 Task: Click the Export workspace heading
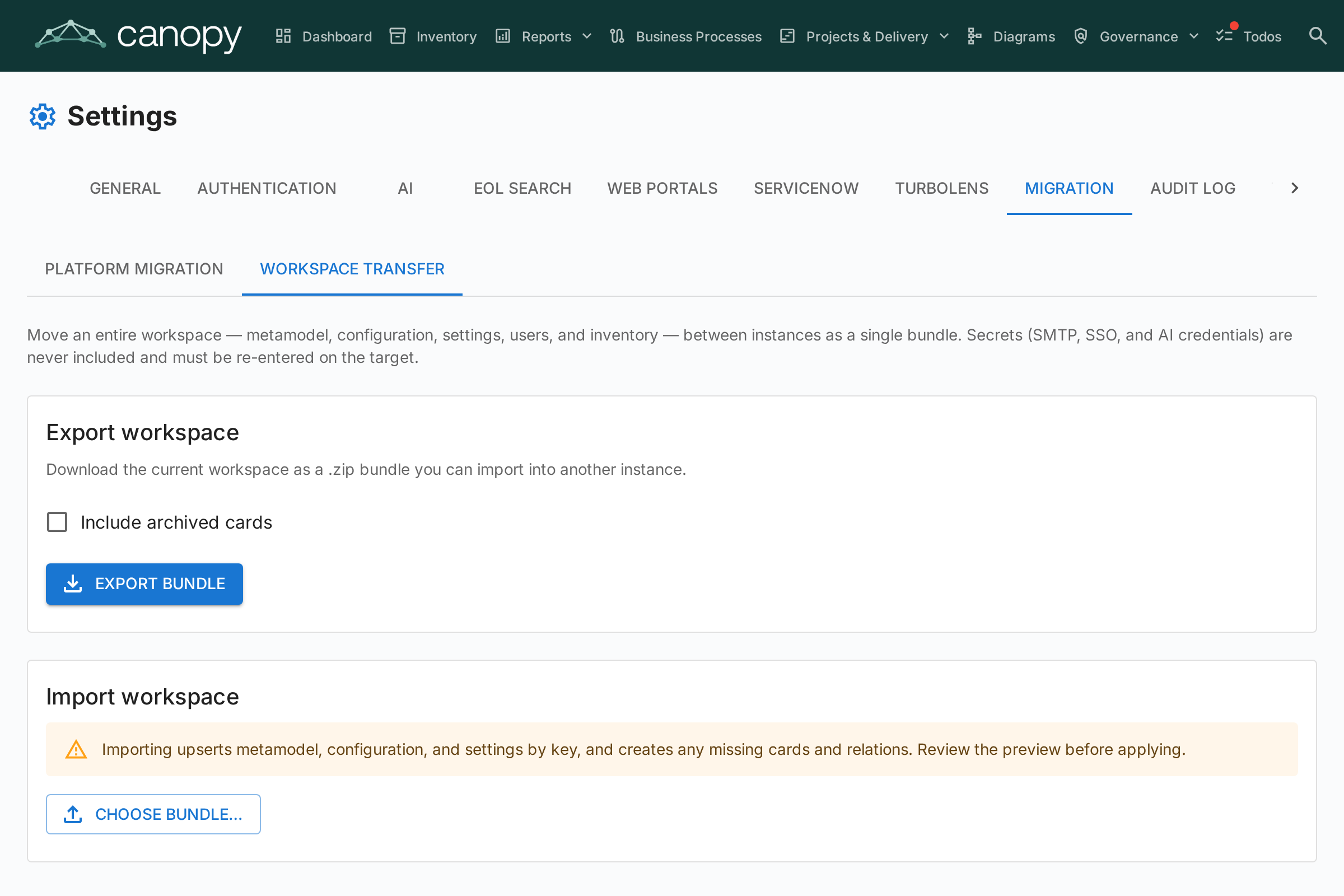coord(142,432)
